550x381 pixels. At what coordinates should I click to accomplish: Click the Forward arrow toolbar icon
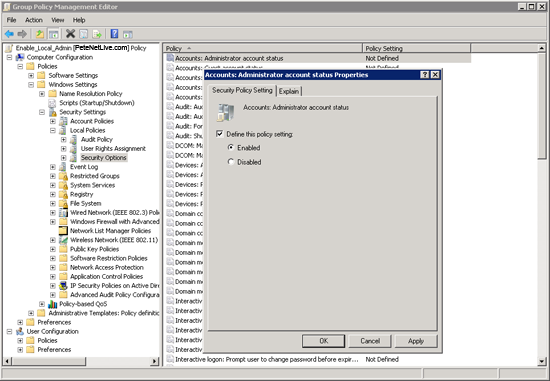[x=22, y=34]
